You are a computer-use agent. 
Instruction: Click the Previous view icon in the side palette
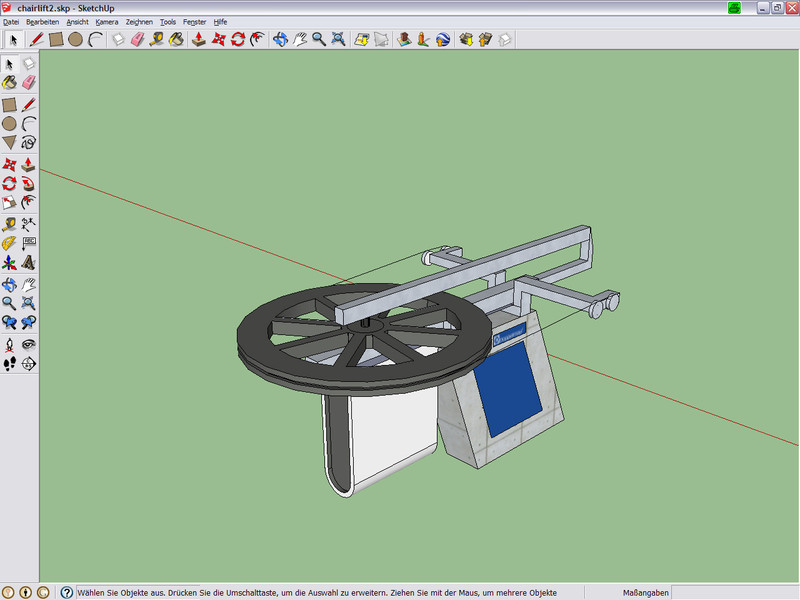(x=9, y=322)
